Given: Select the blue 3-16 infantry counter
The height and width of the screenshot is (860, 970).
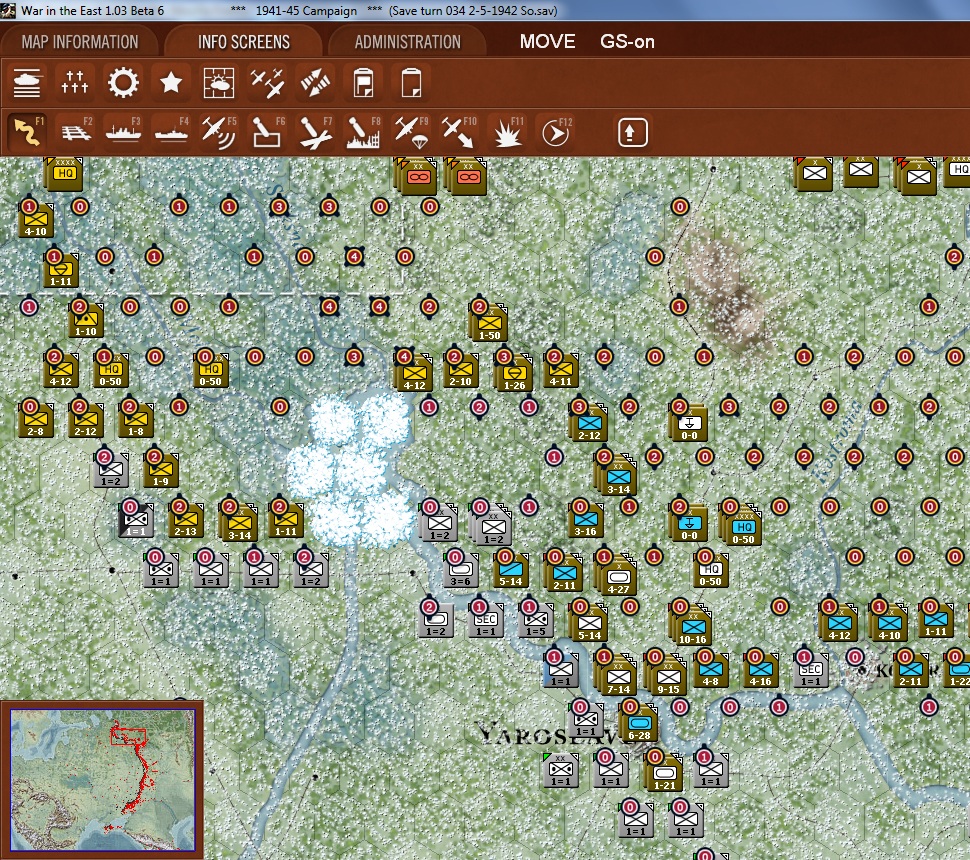Looking at the screenshot, I should tap(585, 520).
